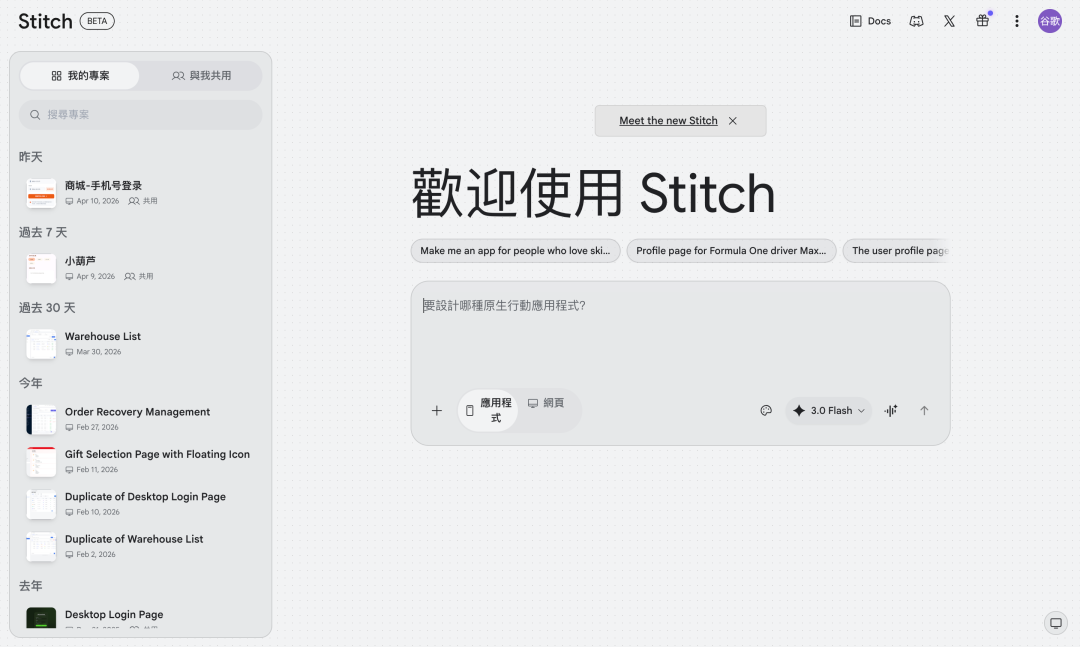Switch to 與我共用 tab
Screen dimensions: 1080x647
click(x=201, y=76)
